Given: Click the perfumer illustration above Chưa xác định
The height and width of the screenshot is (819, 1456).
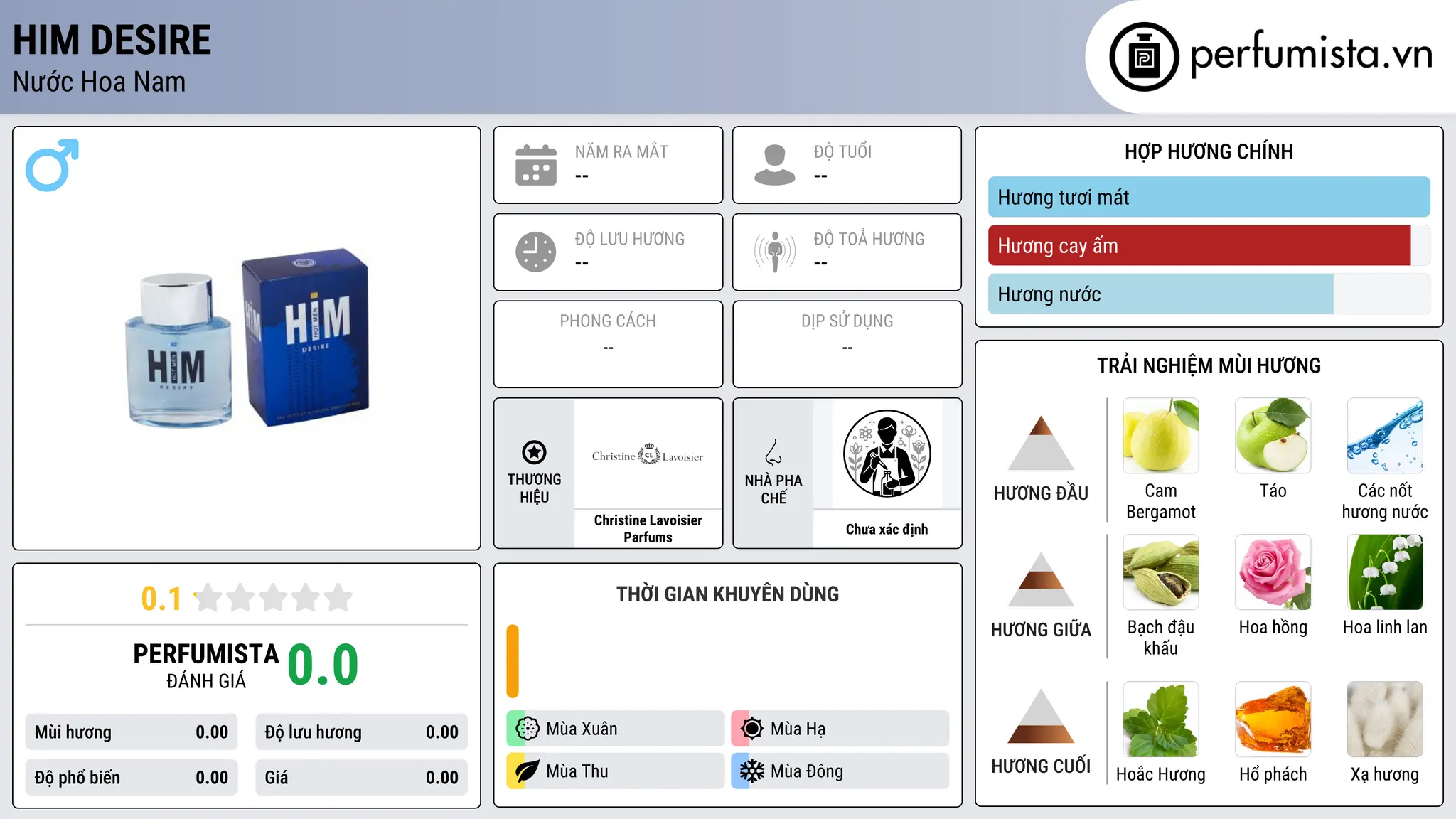Looking at the screenshot, I should [x=887, y=454].
